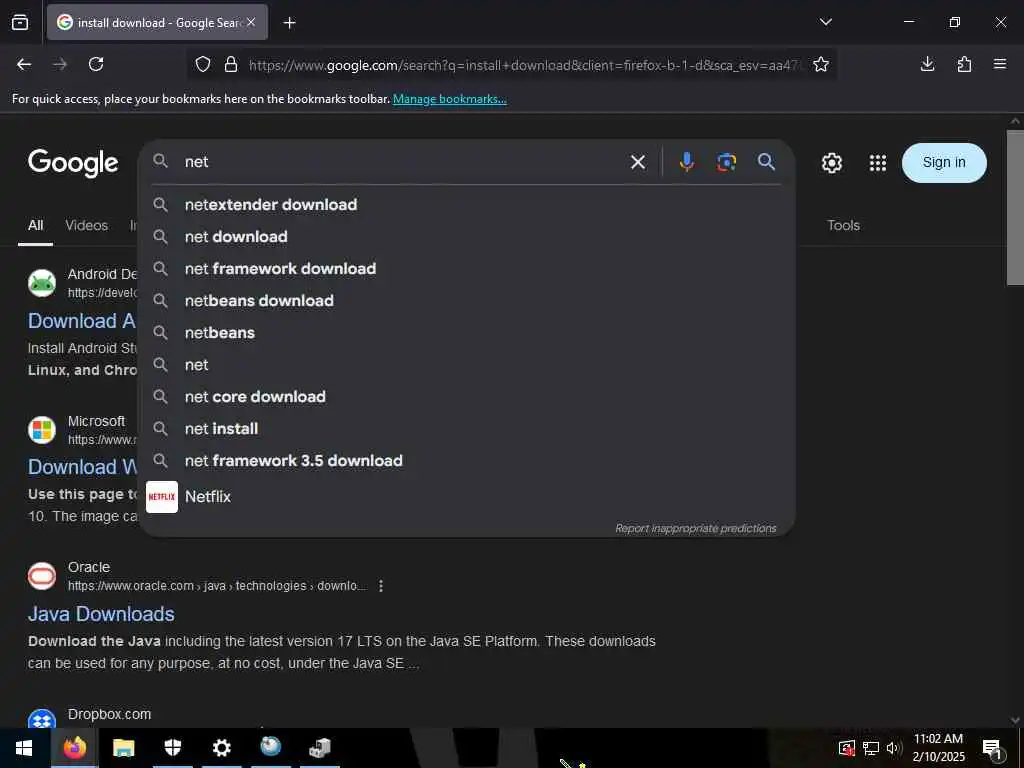Open the notification center icon
This screenshot has height=768, width=1024.
992,750
